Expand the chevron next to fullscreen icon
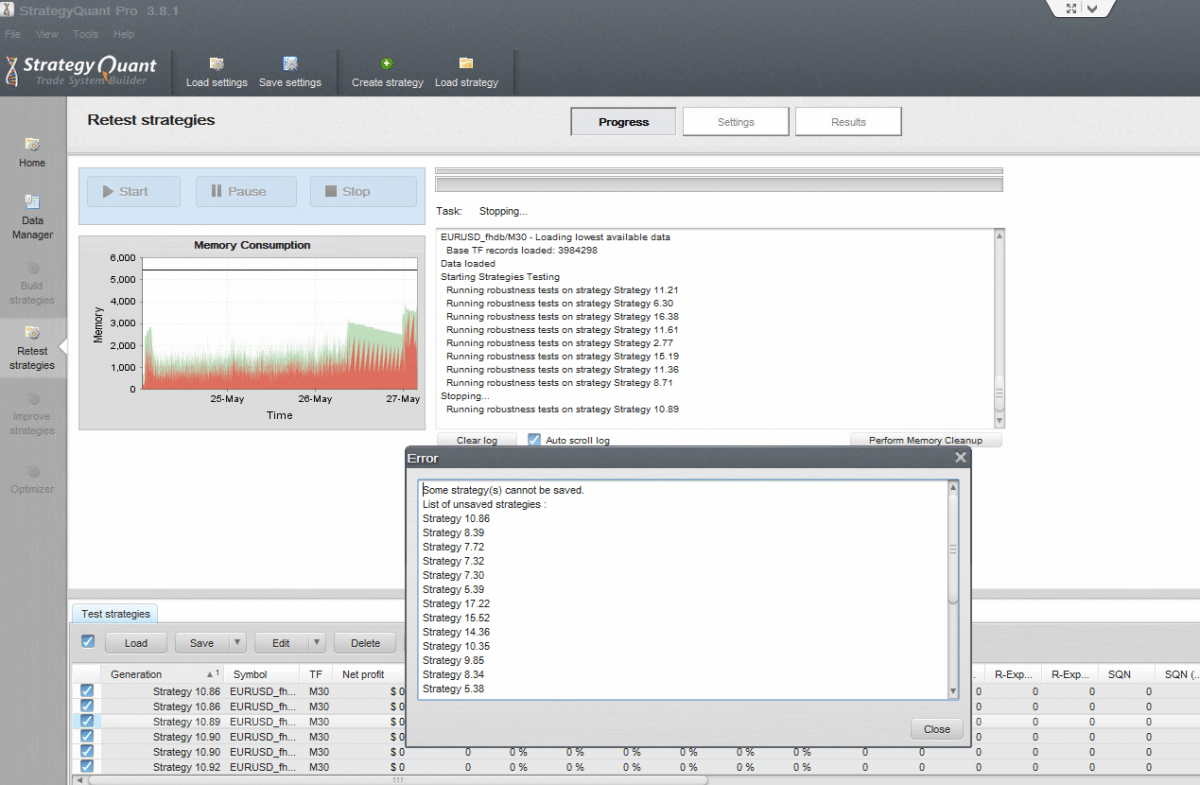The height and width of the screenshot is (785, 1200). 1092,8
